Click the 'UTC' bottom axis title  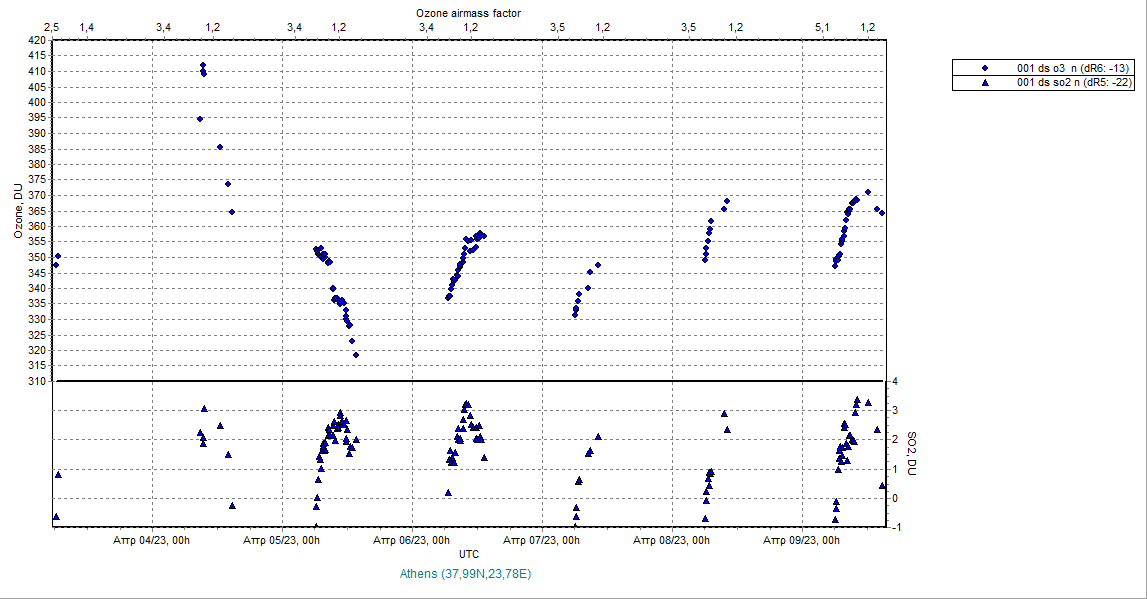(x=468, y=554)
